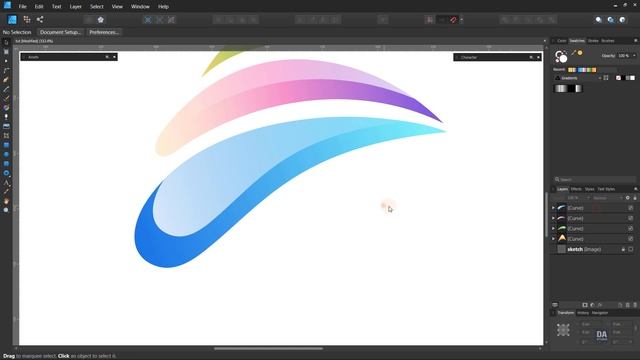This screenshot has width=640, height=360.
Task: Open the Window menu
Action: 140,7
